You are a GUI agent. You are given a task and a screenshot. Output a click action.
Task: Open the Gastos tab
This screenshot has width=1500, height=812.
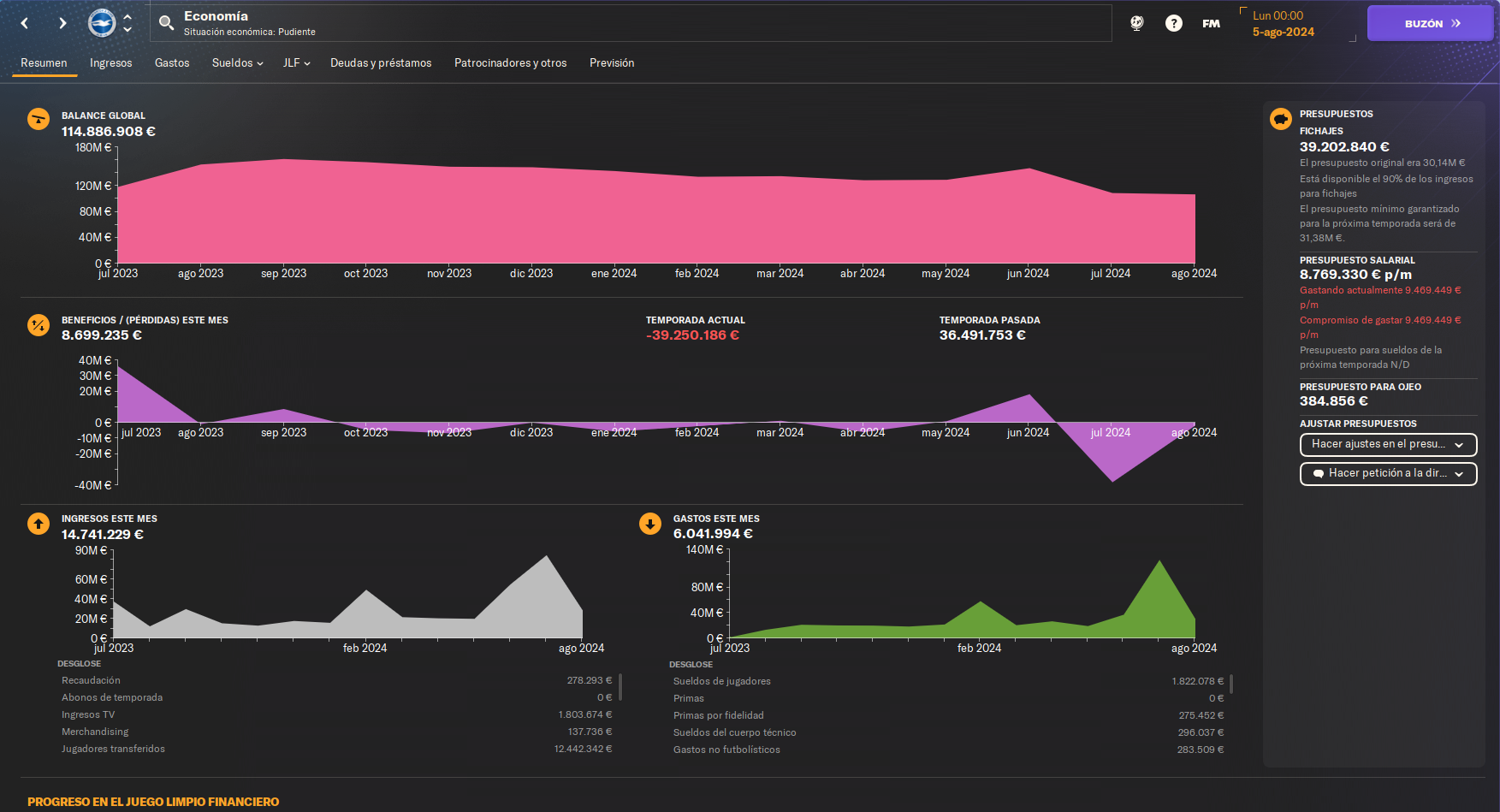(x=172, y=62)
